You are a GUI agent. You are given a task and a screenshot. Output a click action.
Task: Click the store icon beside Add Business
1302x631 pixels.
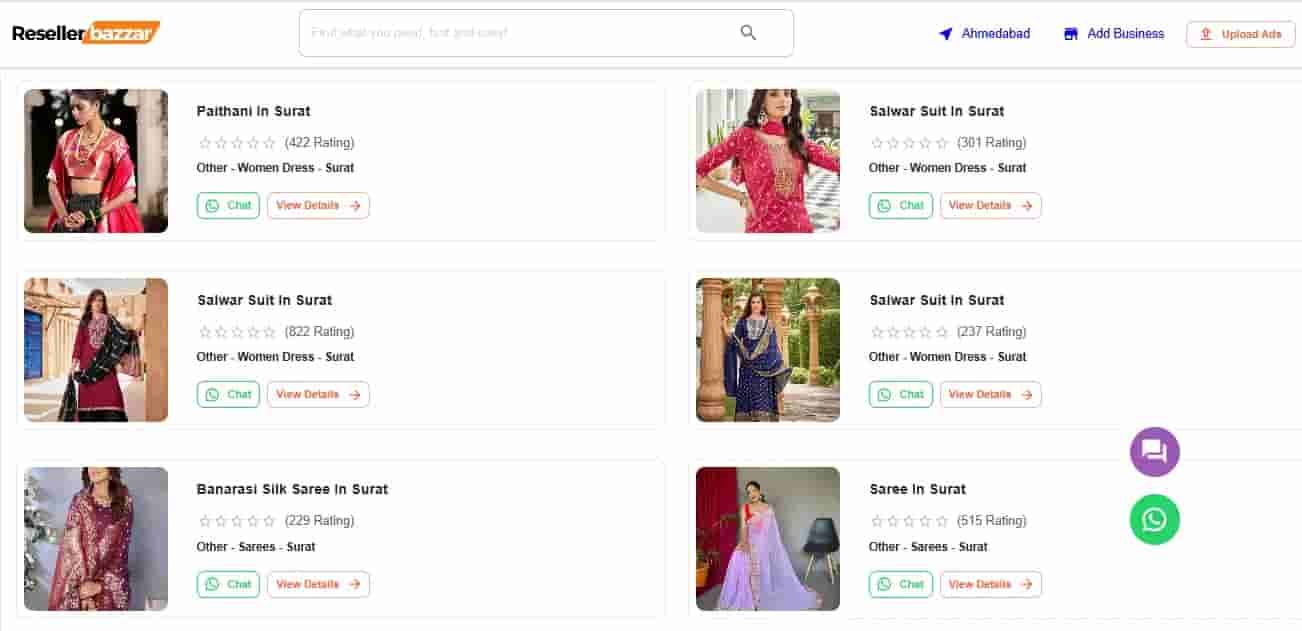pos(1071,34)
